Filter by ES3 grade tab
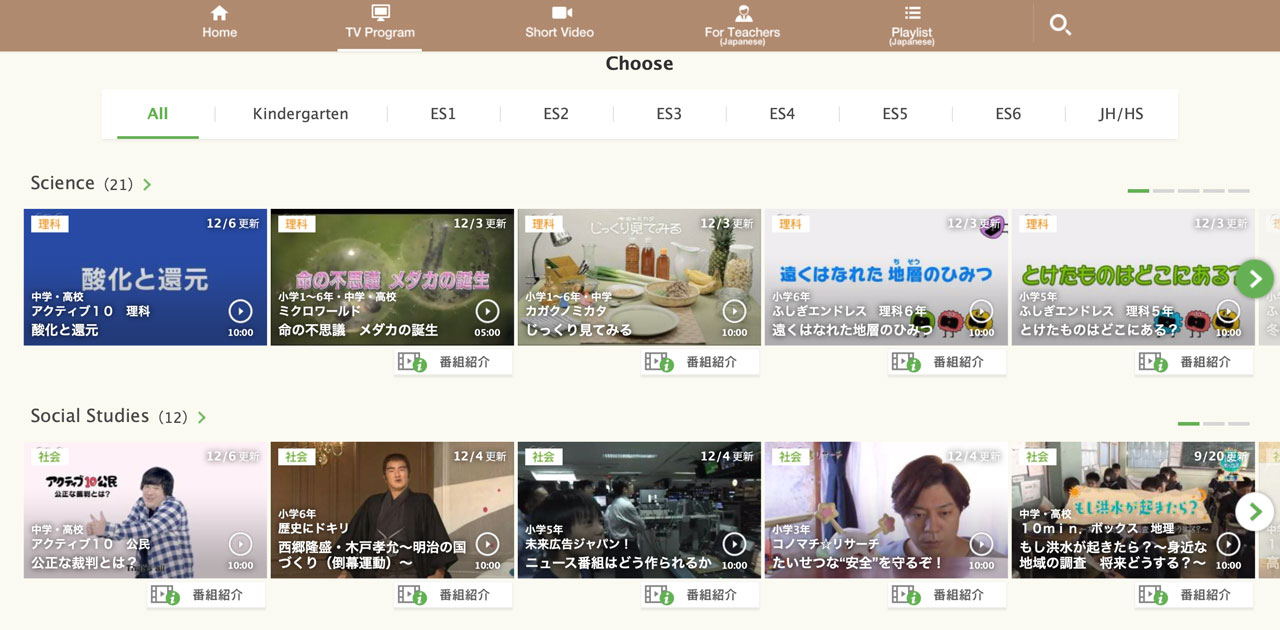 click(x=669, y=114)
